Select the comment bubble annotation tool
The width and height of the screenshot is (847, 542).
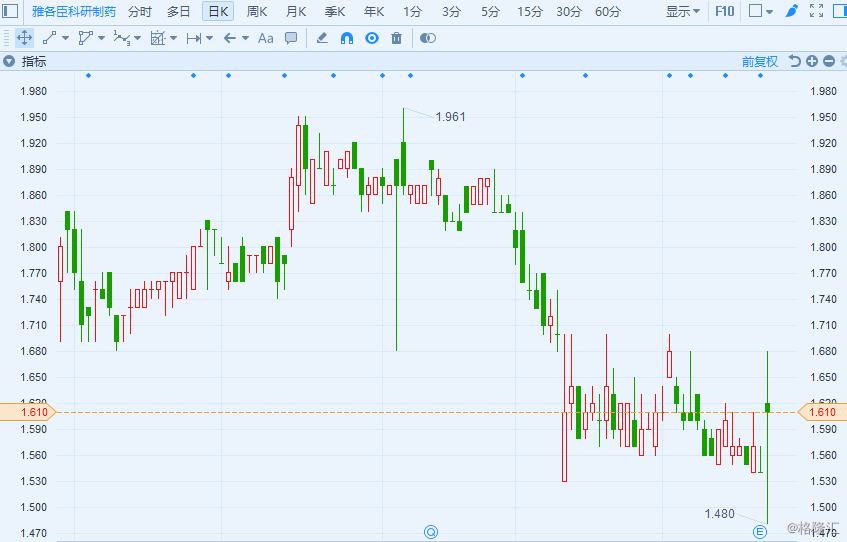(x=291, y=38)
